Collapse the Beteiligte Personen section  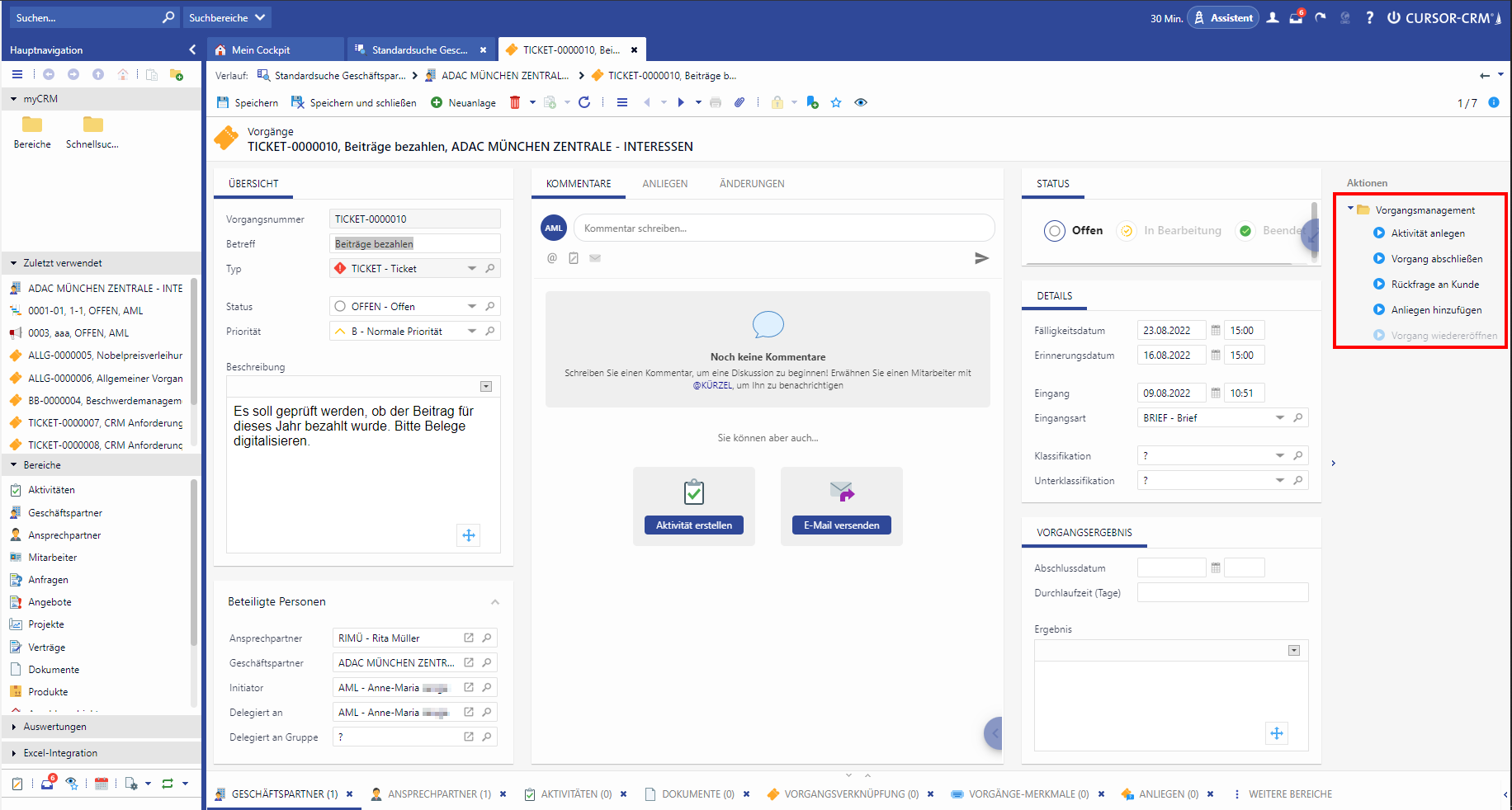click(x=495, y=602)
